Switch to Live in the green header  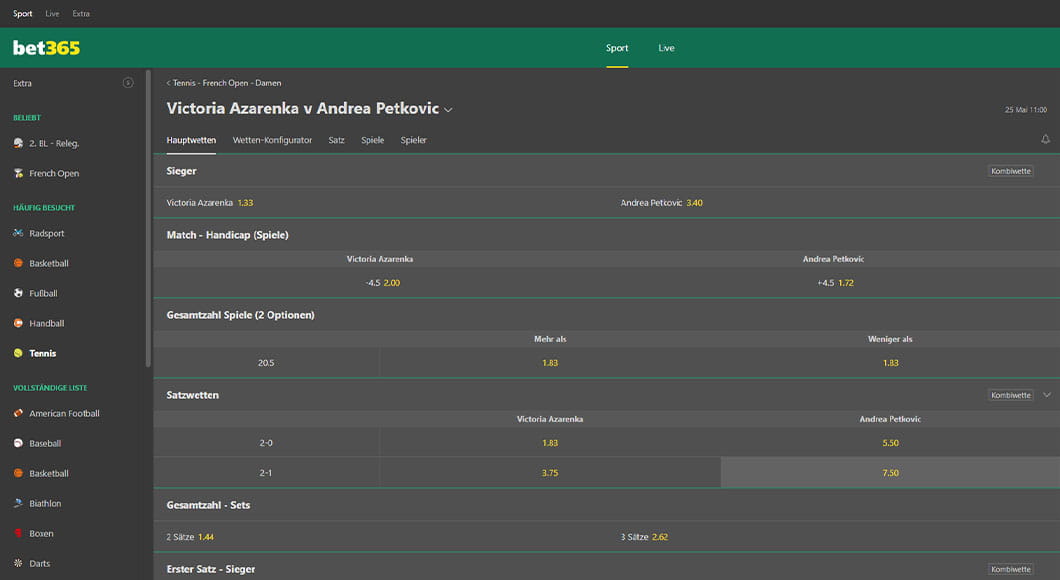click(x=667, y=48)
